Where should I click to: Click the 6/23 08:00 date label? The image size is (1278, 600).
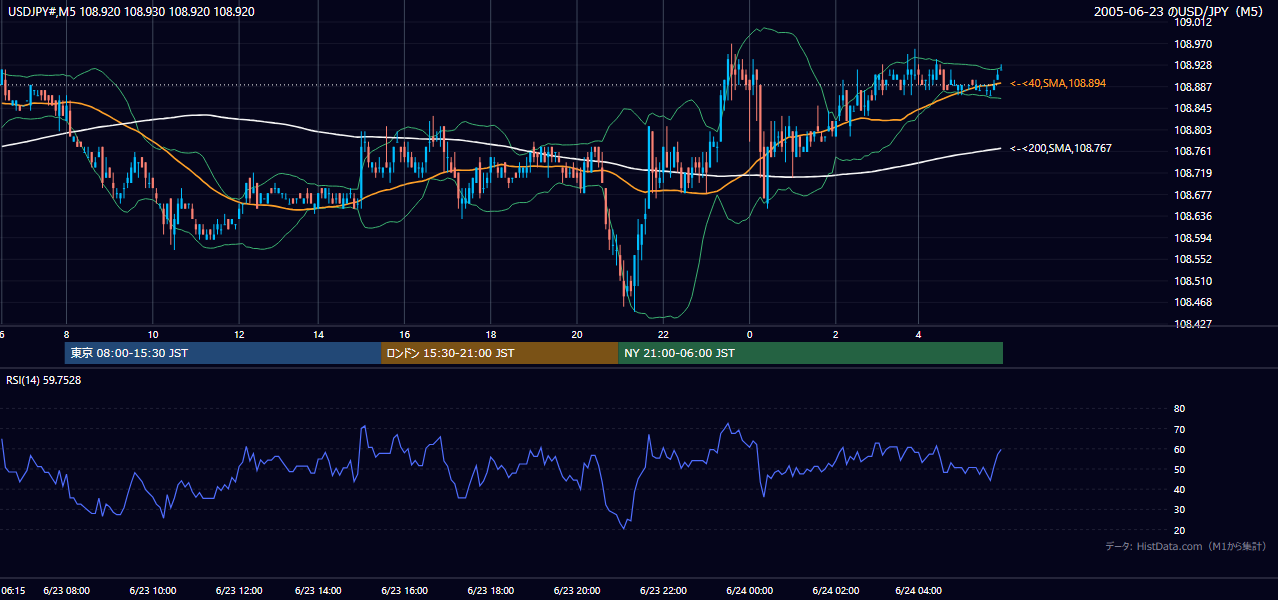[67, 590]
